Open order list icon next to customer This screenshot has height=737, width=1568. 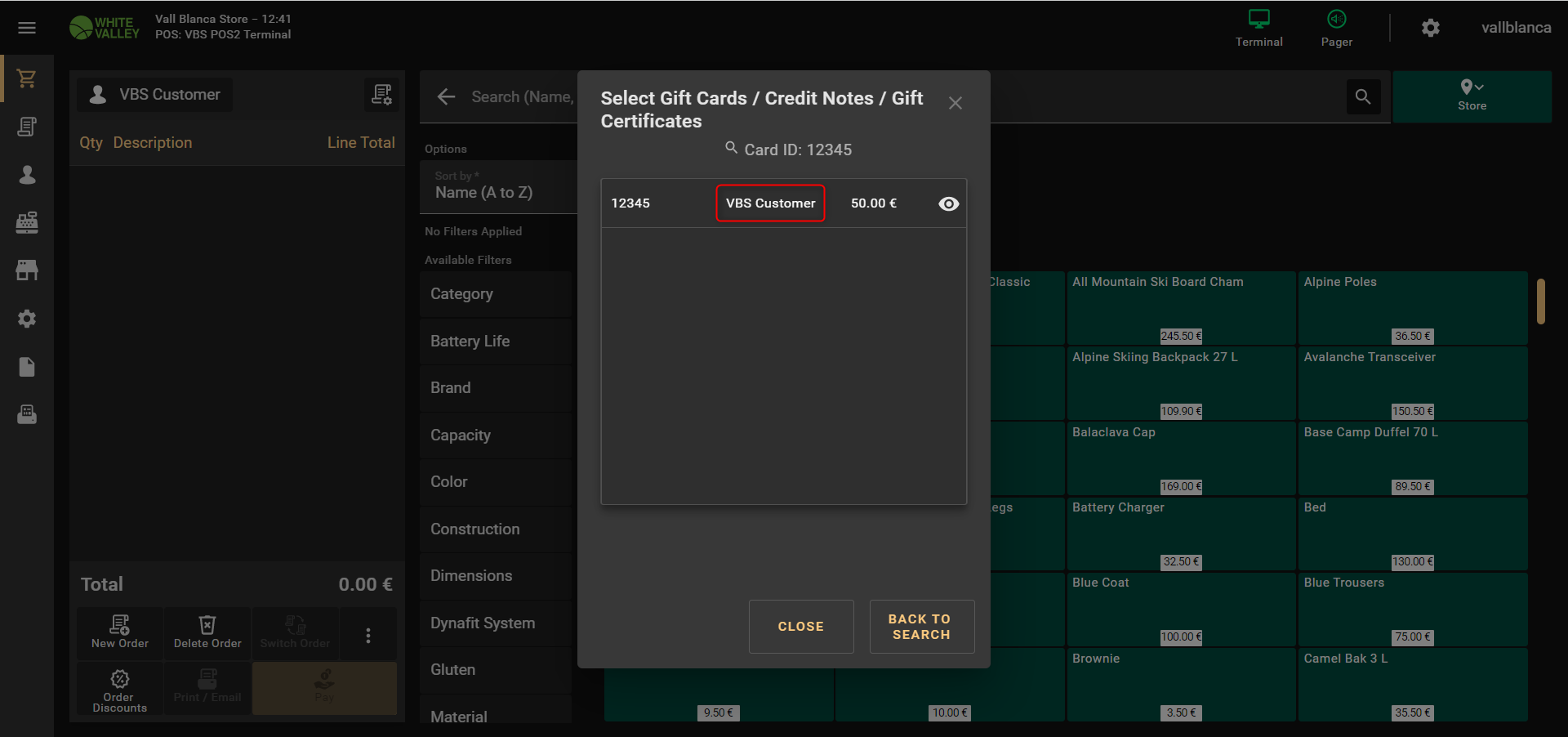click(381, 95)
